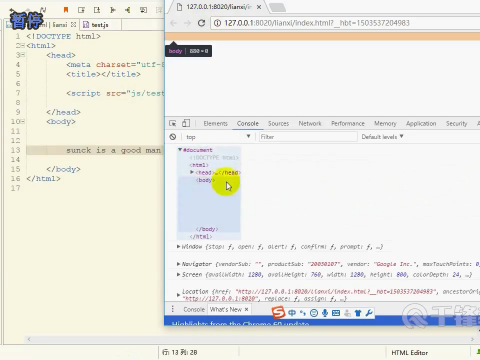Click the editor horizontal scrollbar
This screenshot has width=480, height=360.
tap(250, 339)
